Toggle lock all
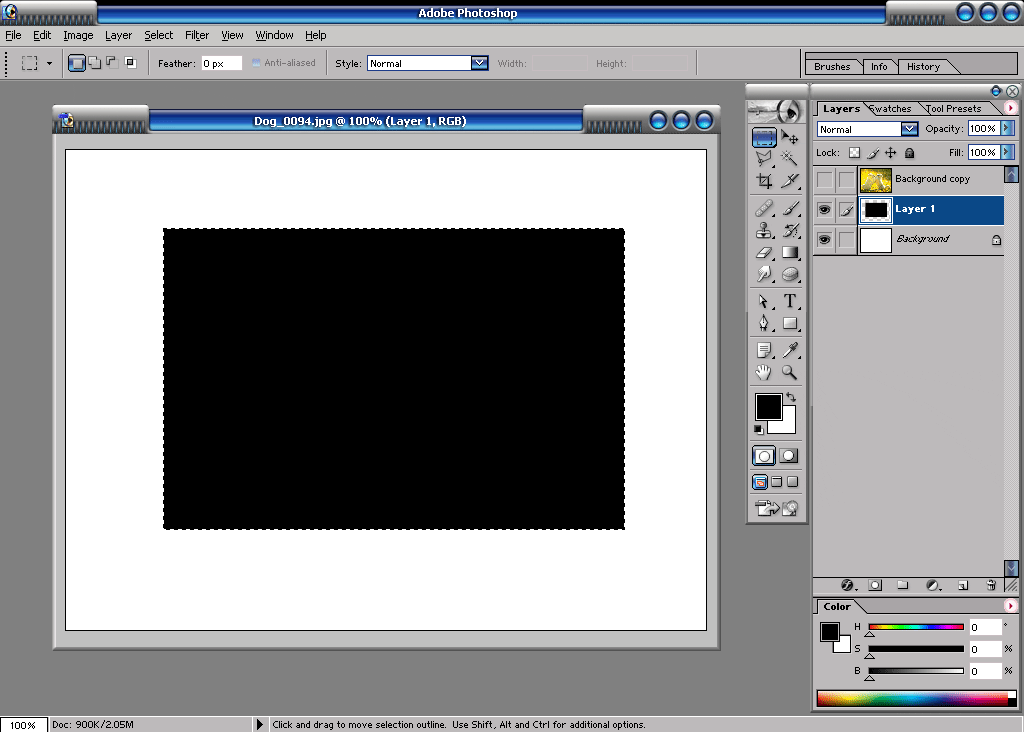Image resolution: width=1024 pixels, height=732 pixels. 909,153
